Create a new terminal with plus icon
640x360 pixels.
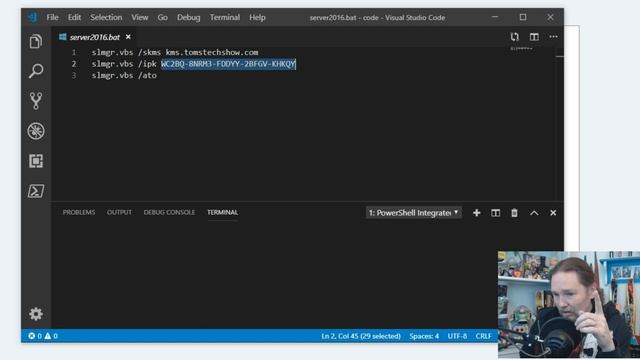tap(476, 213)
